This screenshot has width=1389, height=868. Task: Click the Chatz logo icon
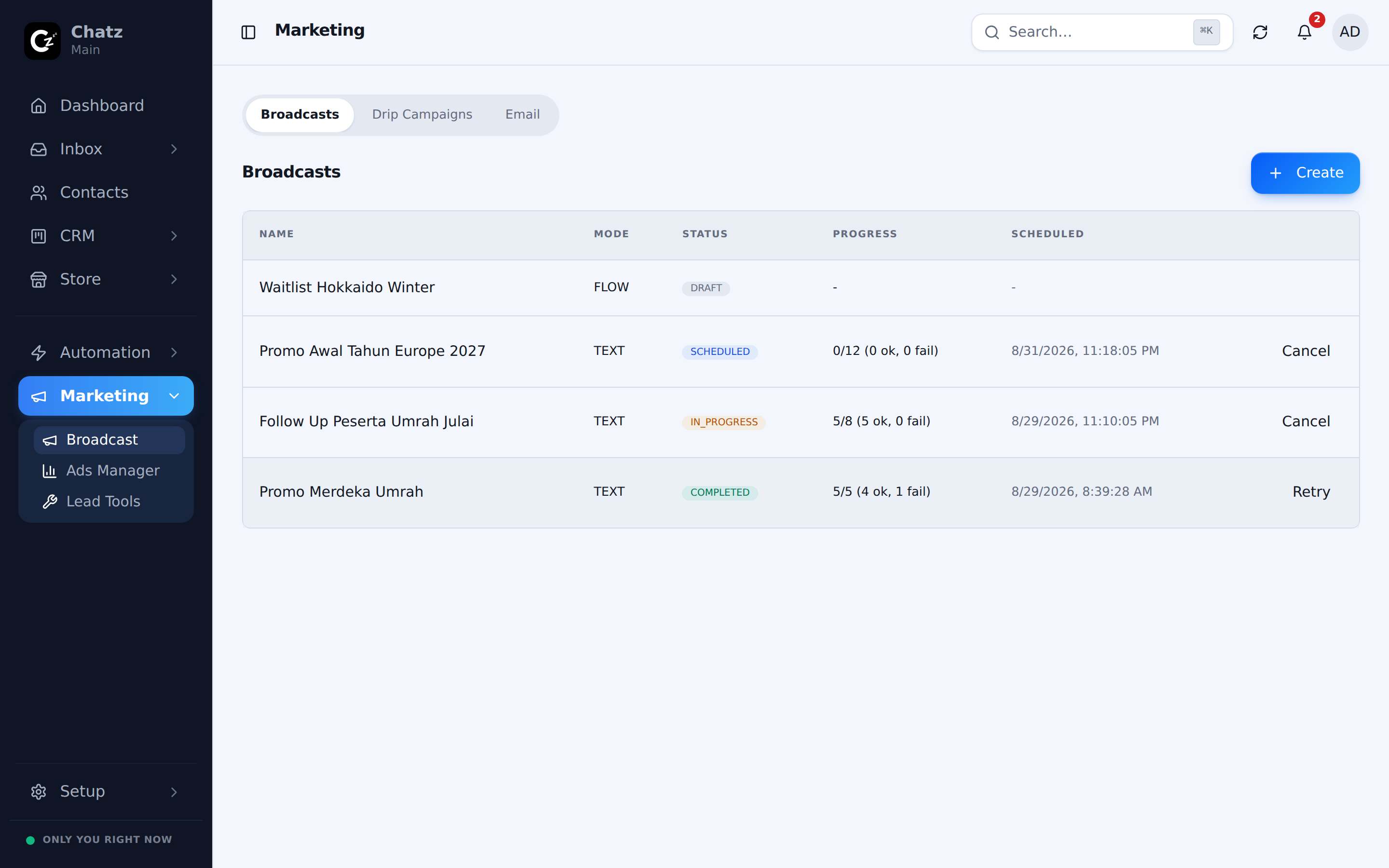[x=42, y=41]
